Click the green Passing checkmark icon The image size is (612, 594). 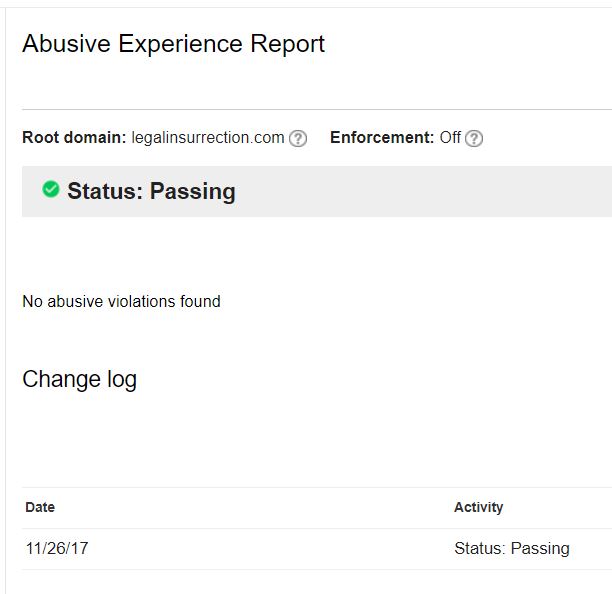click(x=51, y=189)
